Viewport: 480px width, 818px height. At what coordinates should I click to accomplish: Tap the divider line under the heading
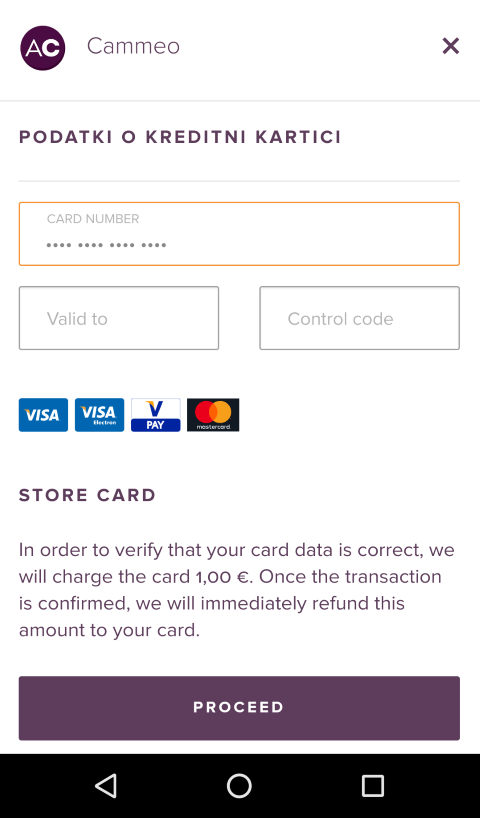(239, 181)
